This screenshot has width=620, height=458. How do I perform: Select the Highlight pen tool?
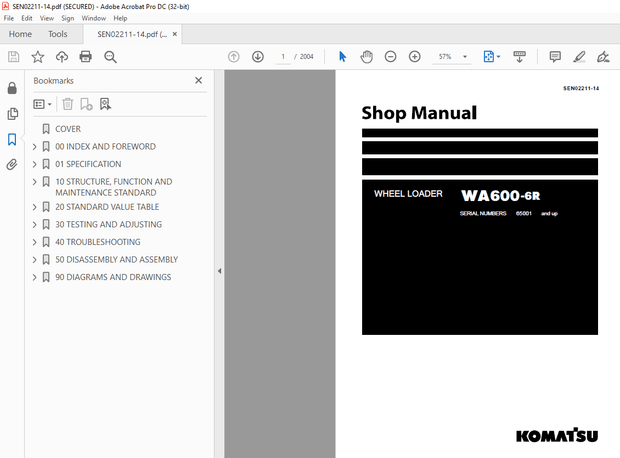click(x=579, y=57)
